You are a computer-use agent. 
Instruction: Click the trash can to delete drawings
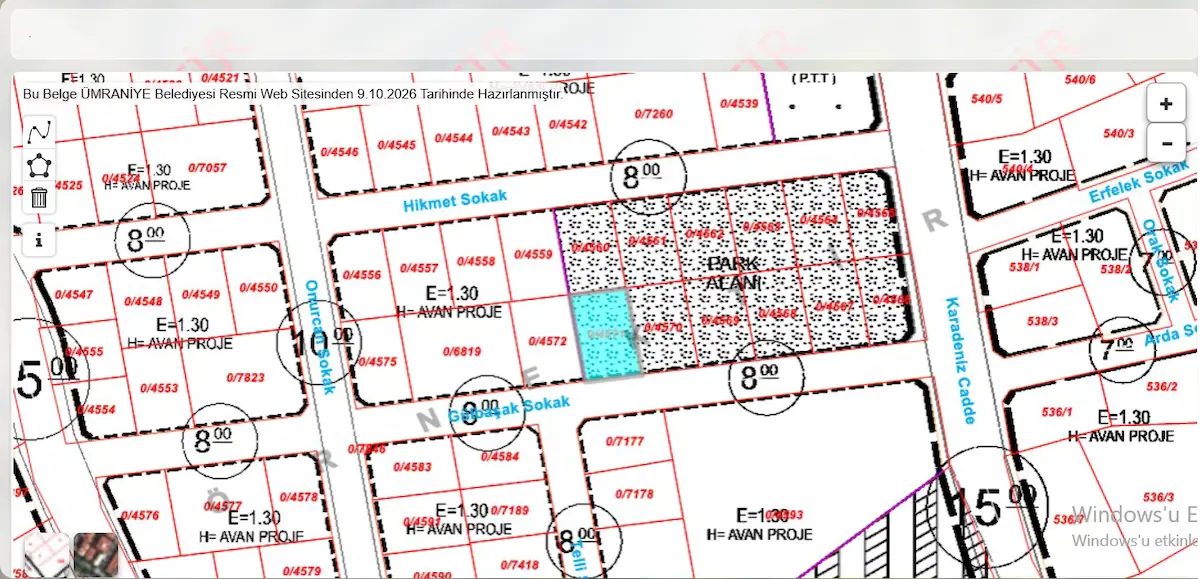click(x=39, y=198)
